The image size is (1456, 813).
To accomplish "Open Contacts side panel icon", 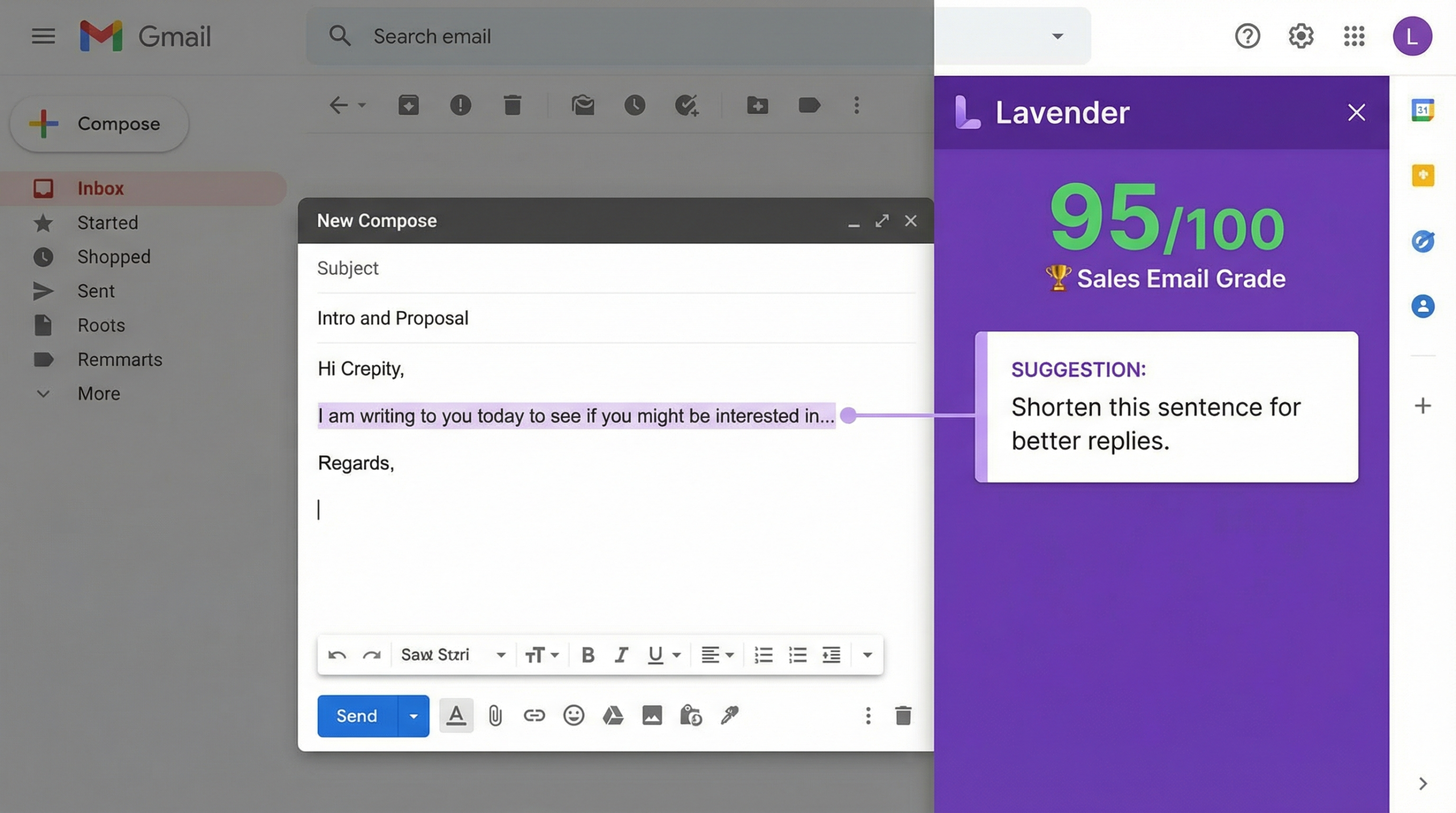I will click(1422, 307).
